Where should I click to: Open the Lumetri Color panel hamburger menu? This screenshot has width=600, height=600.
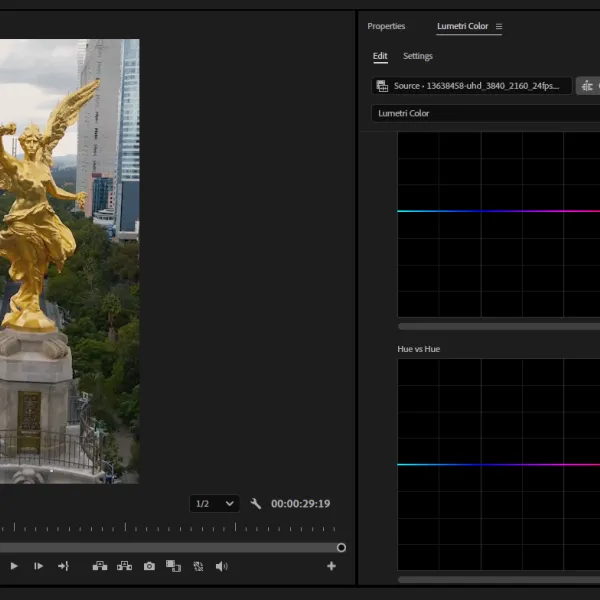(499, 26)
